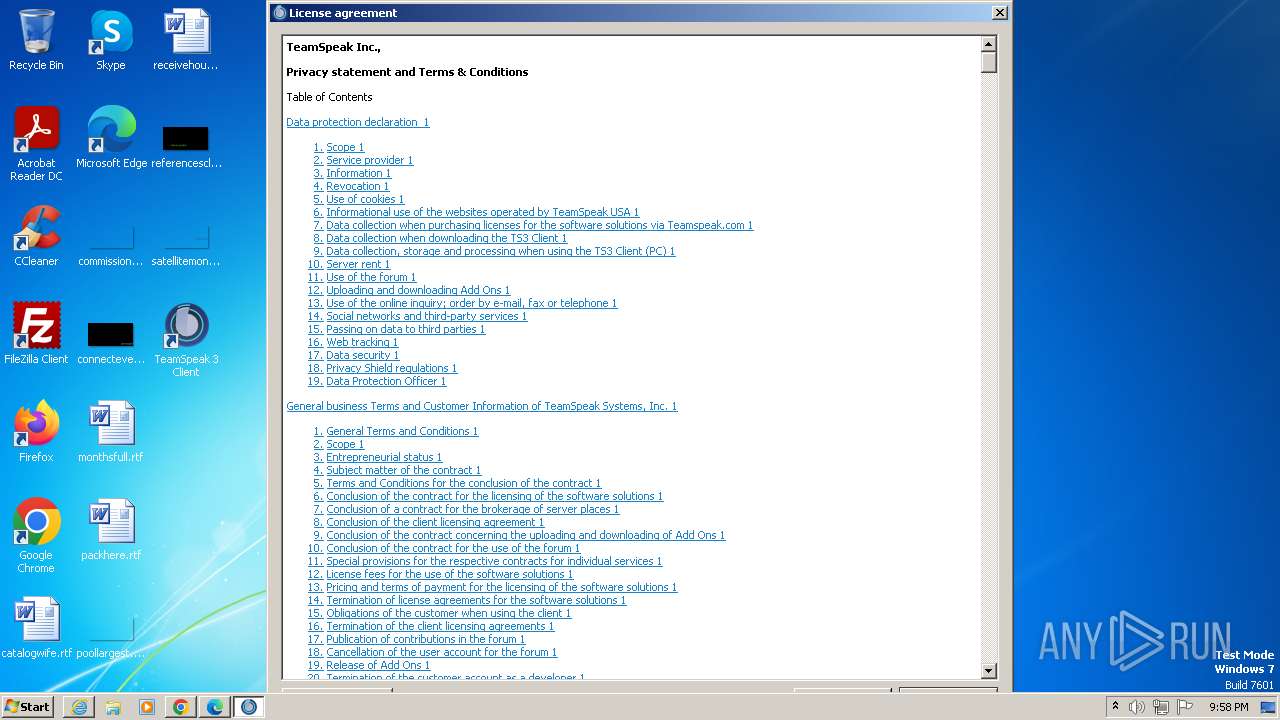Open General Terms and Conditions link
Viewport: 1280px width, 720px height.
coord(402,431)
